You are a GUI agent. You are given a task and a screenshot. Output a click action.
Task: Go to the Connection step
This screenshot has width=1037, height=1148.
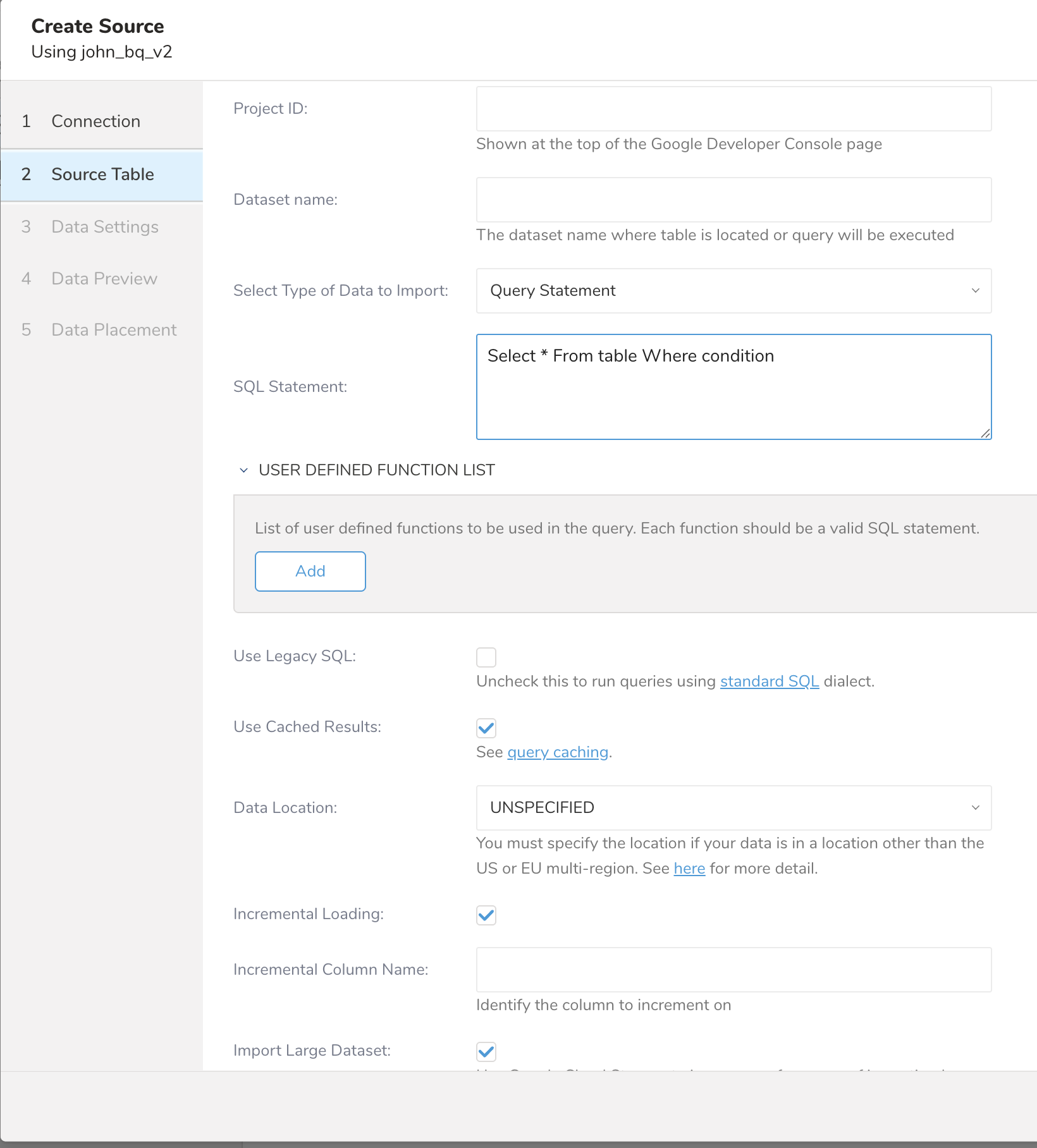click(x=96, y=121)
